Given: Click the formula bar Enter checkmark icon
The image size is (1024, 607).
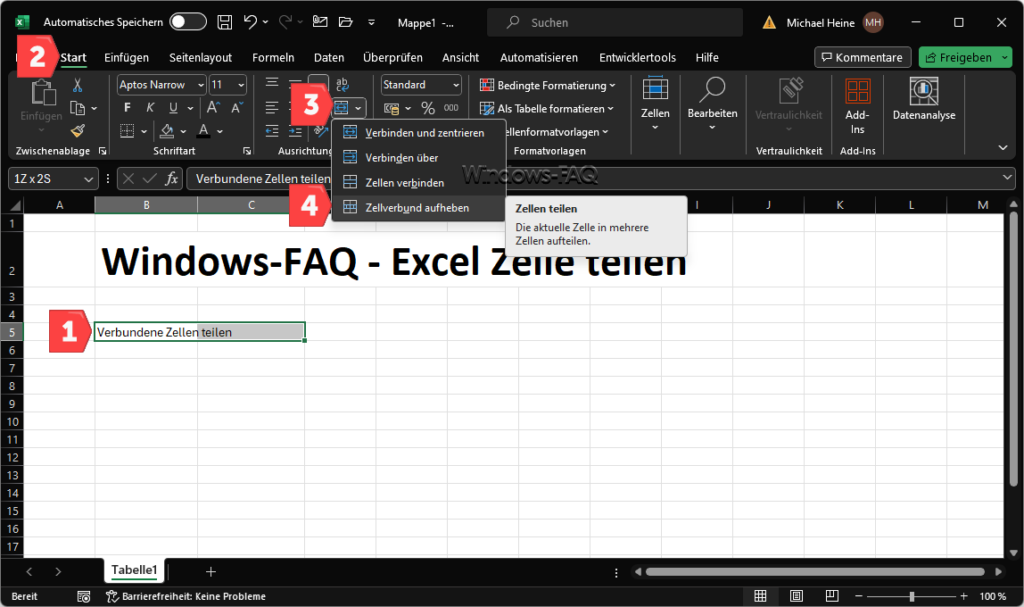Looking at the screenshot, I should (x=150, y=178).
